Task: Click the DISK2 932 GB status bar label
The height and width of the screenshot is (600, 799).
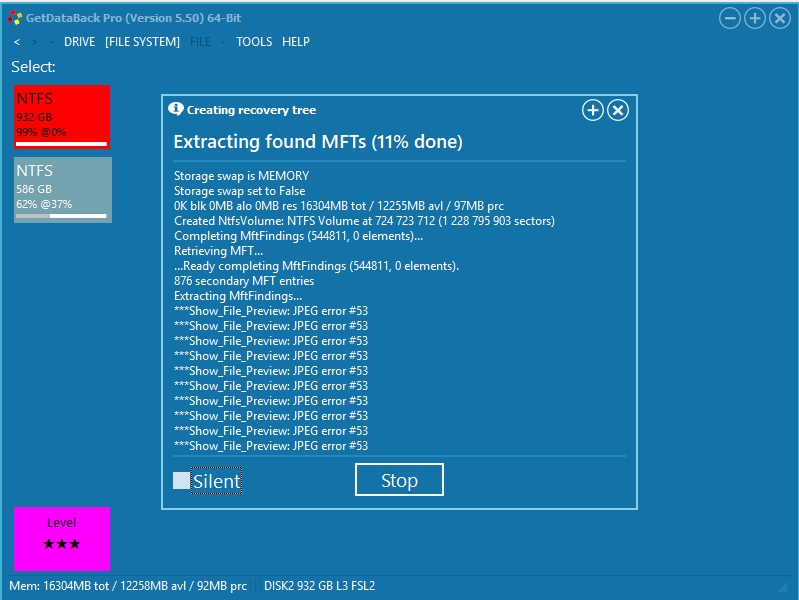Action: [319, 585]
